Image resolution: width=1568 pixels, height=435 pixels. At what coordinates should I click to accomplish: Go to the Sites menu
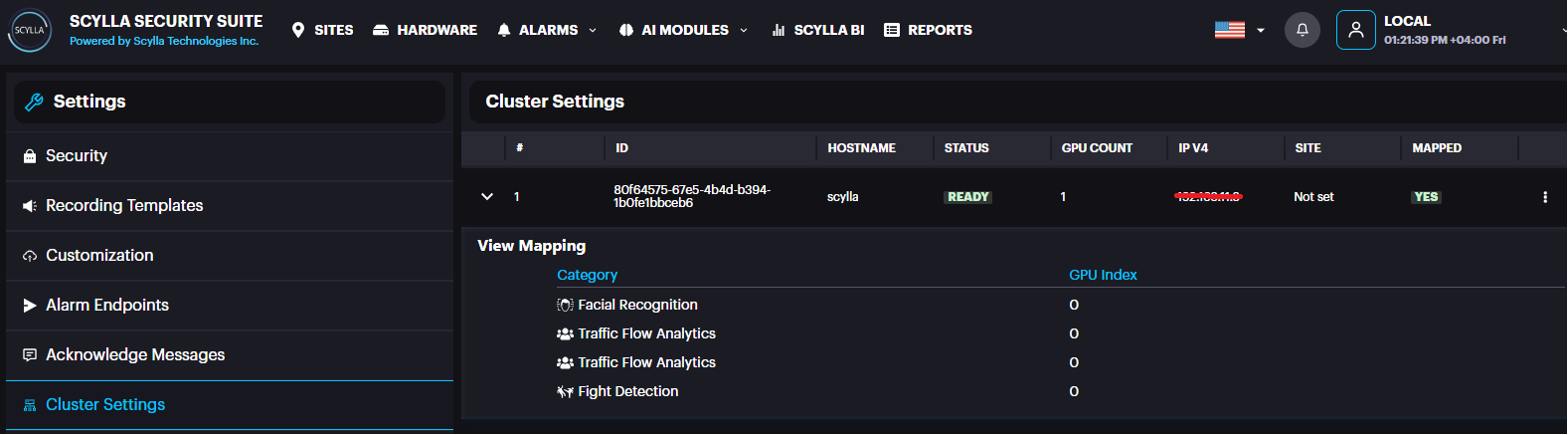pos(322,30)
